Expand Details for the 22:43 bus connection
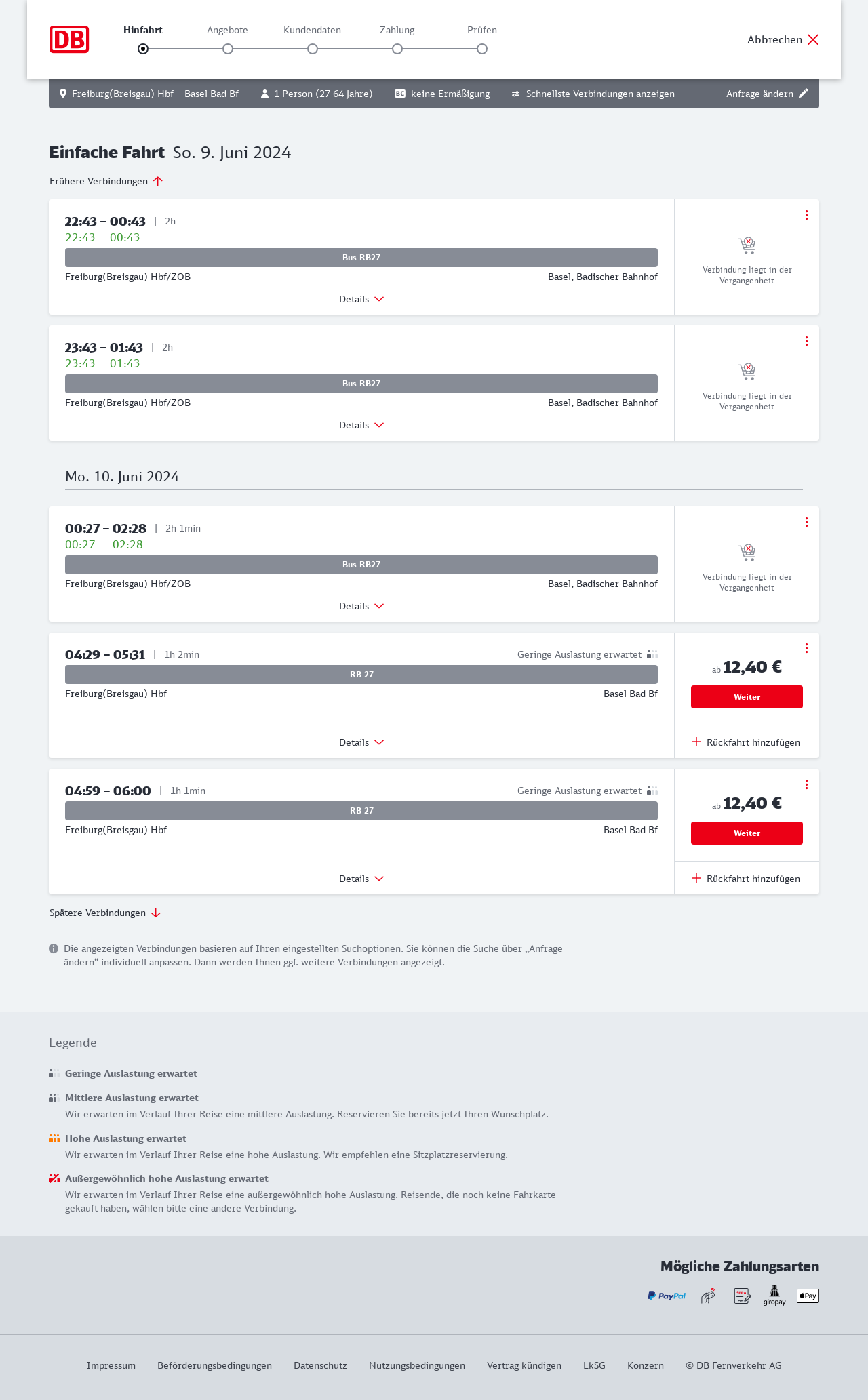This screenshot has width=868, height=1400. pos(361,299)
